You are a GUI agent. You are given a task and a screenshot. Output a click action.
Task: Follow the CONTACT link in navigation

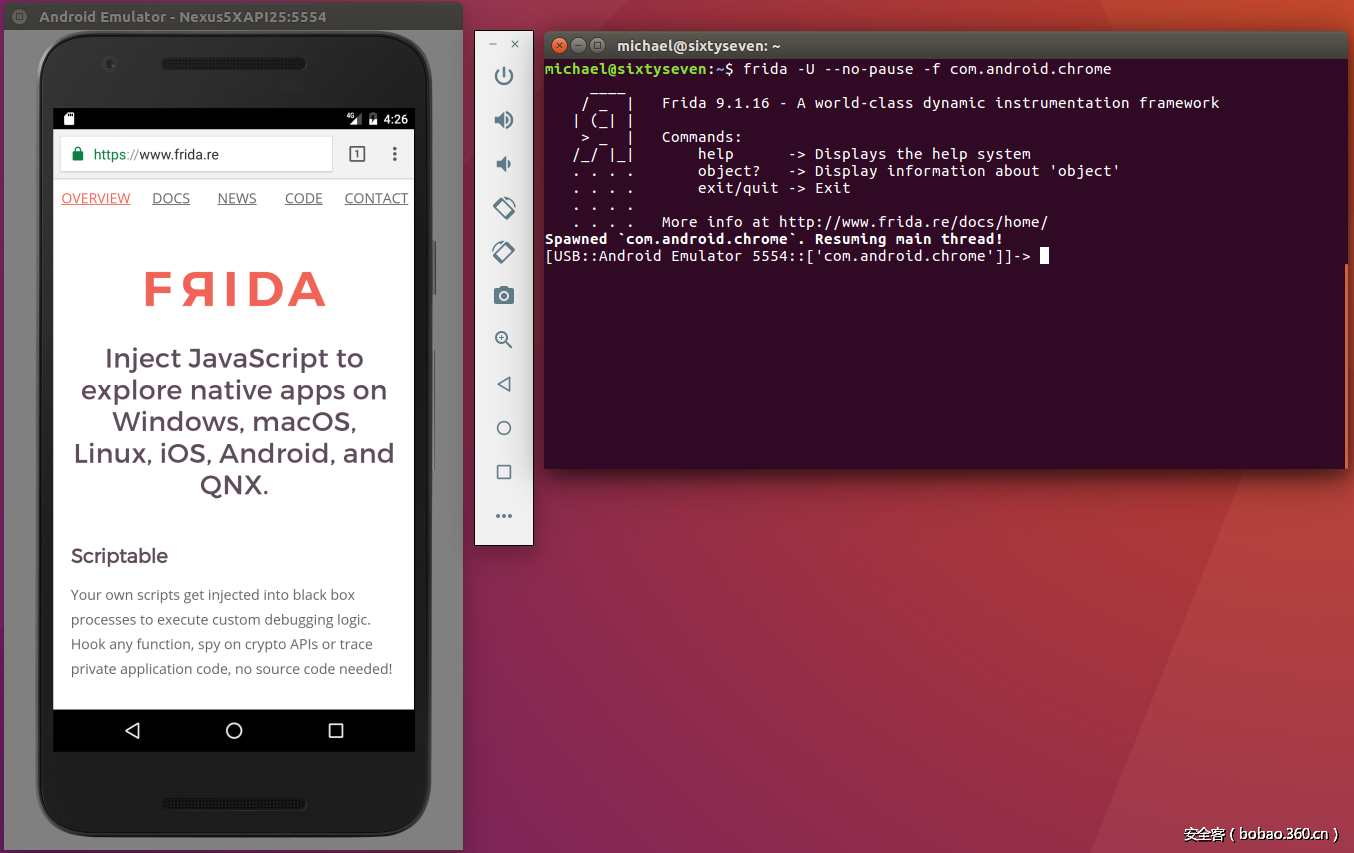click(376, 199)
